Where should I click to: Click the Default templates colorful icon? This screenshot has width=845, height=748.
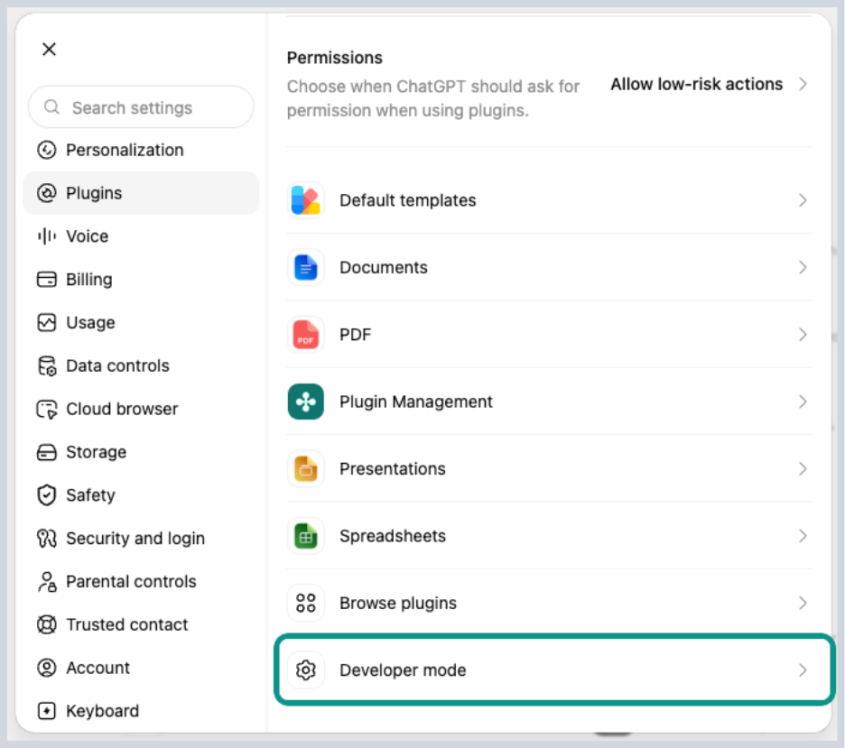tap(306, 200)
